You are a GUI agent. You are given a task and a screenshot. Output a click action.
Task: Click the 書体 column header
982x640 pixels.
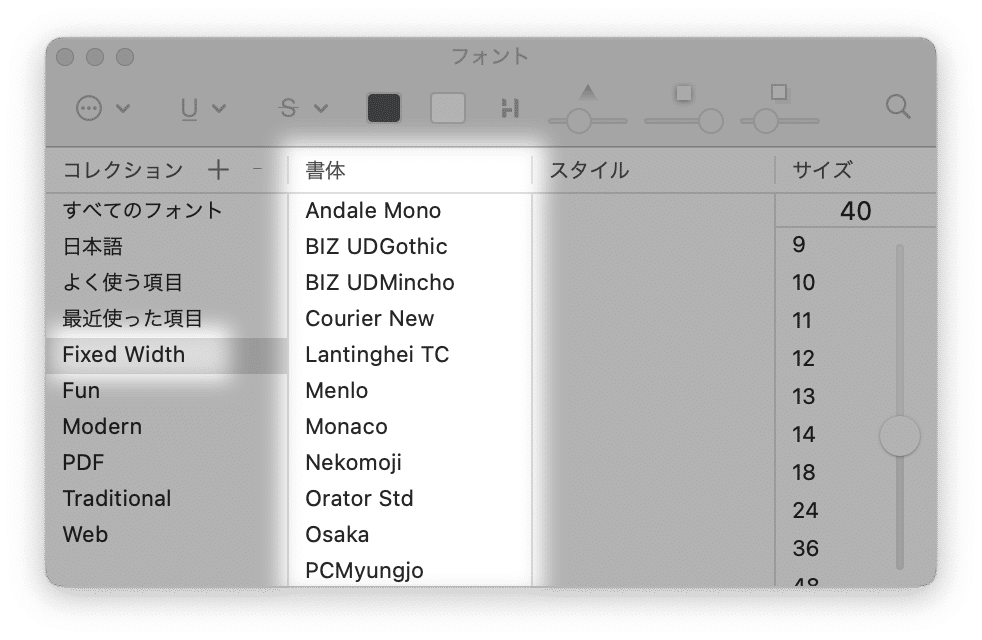point(410,170)
